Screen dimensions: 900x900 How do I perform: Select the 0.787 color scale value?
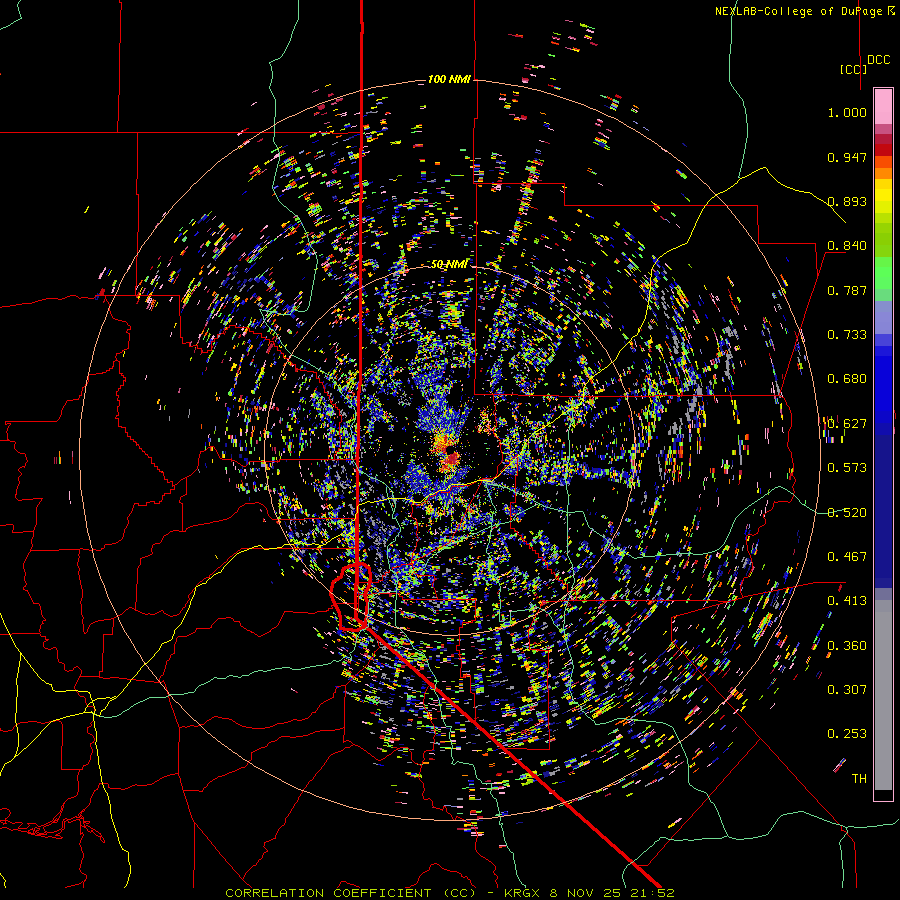[847, 290]
